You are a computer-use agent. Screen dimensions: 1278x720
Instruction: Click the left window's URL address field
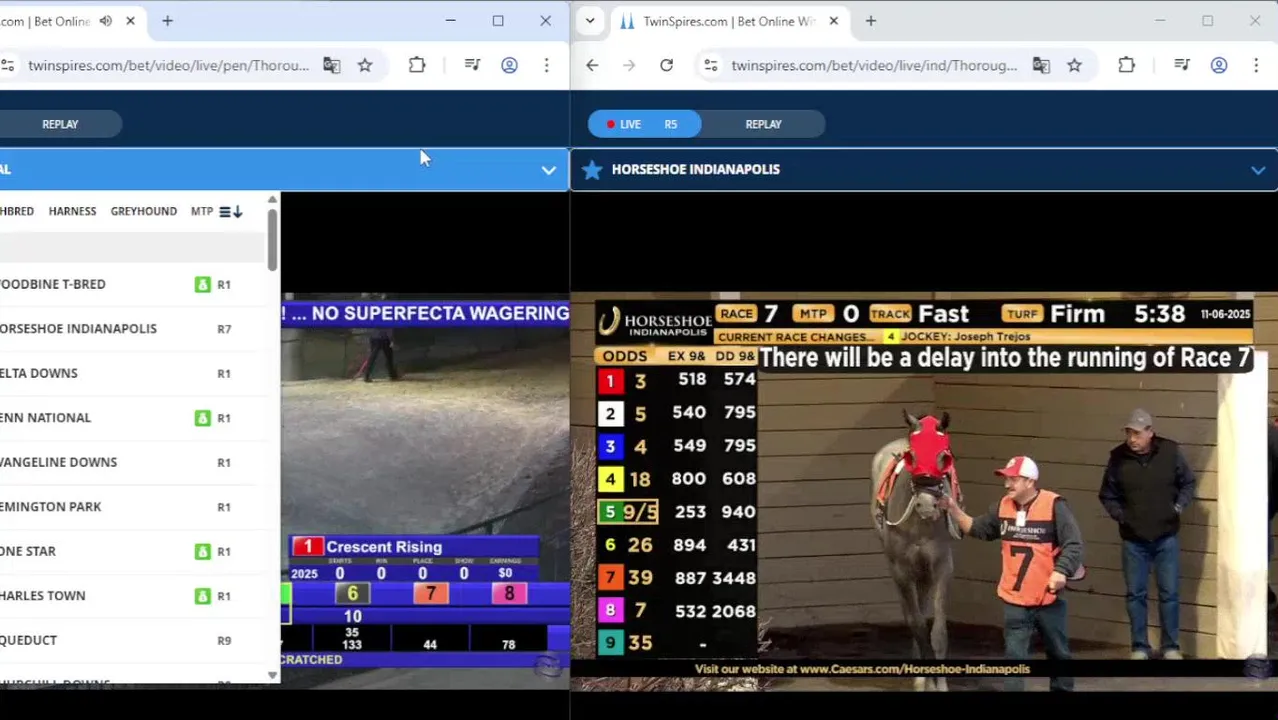click(169, 65)
